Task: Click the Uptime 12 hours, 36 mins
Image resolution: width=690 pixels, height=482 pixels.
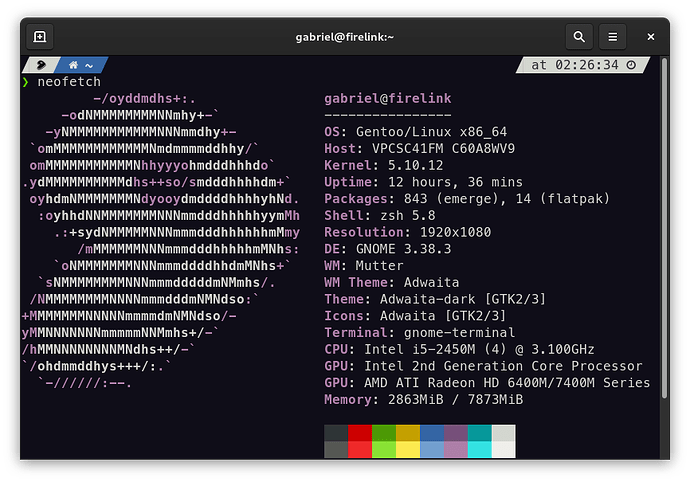Action: [423, 182]
